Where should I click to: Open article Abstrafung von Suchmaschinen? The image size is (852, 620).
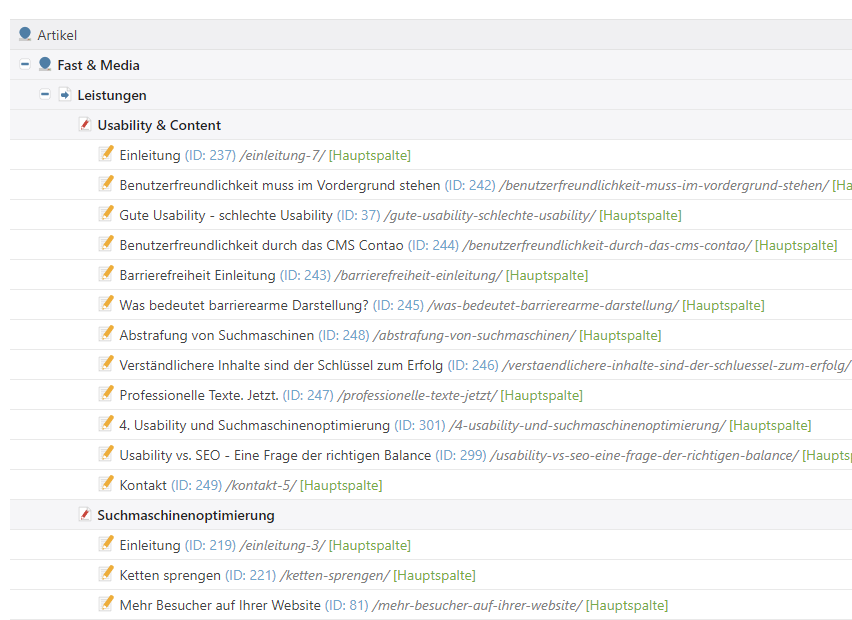coord(217,335)
